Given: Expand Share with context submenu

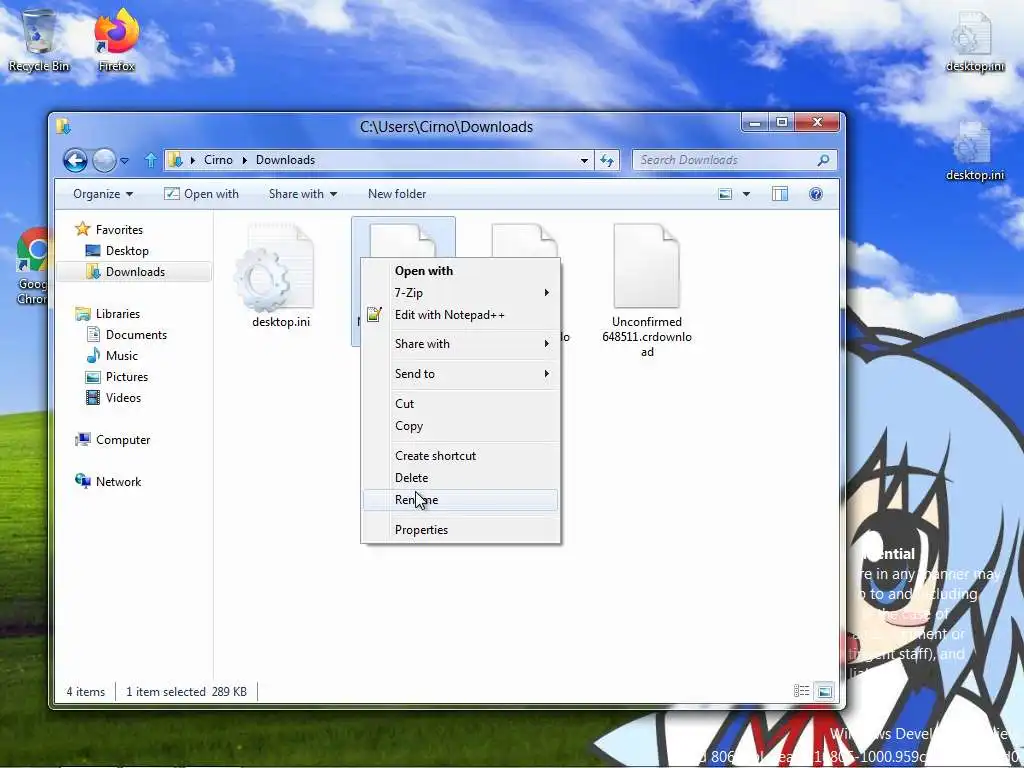Looking at the screenshot, I should pos(460,344).
